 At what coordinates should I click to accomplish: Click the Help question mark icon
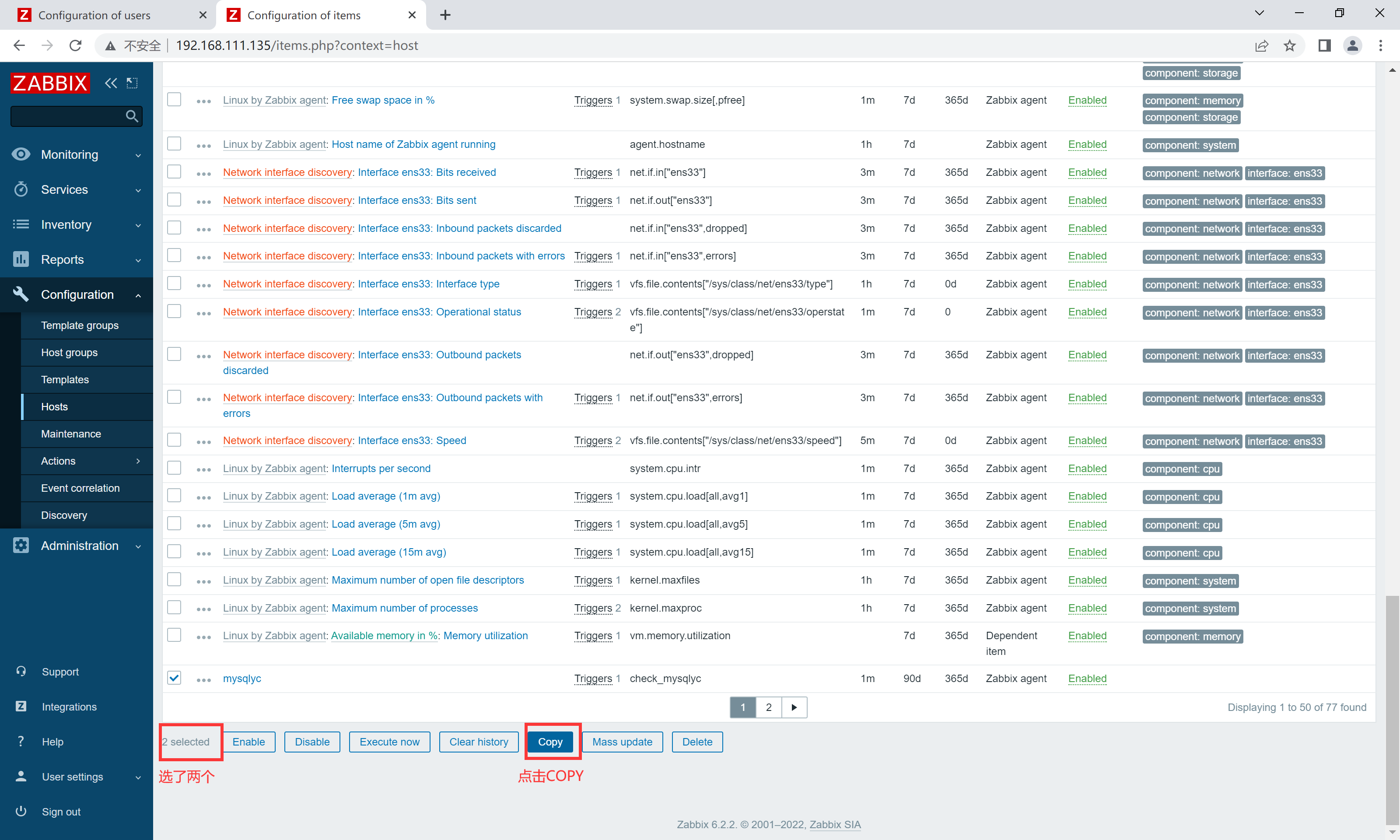21,742
